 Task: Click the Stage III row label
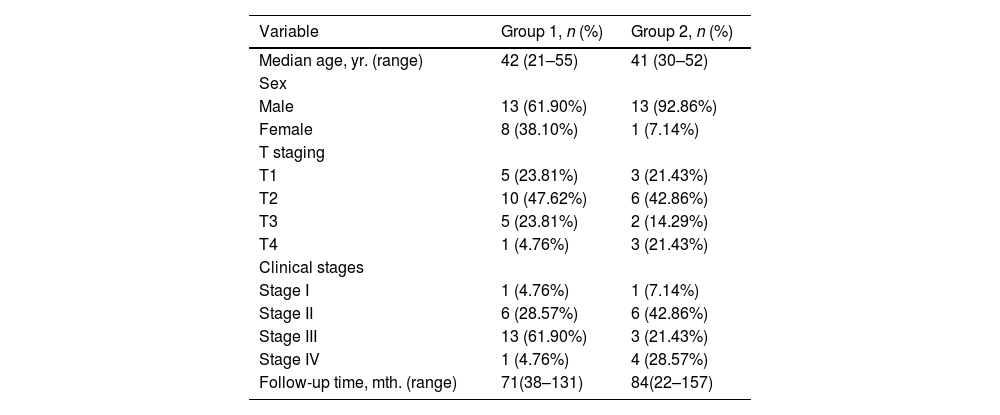[x=288, y=336]
